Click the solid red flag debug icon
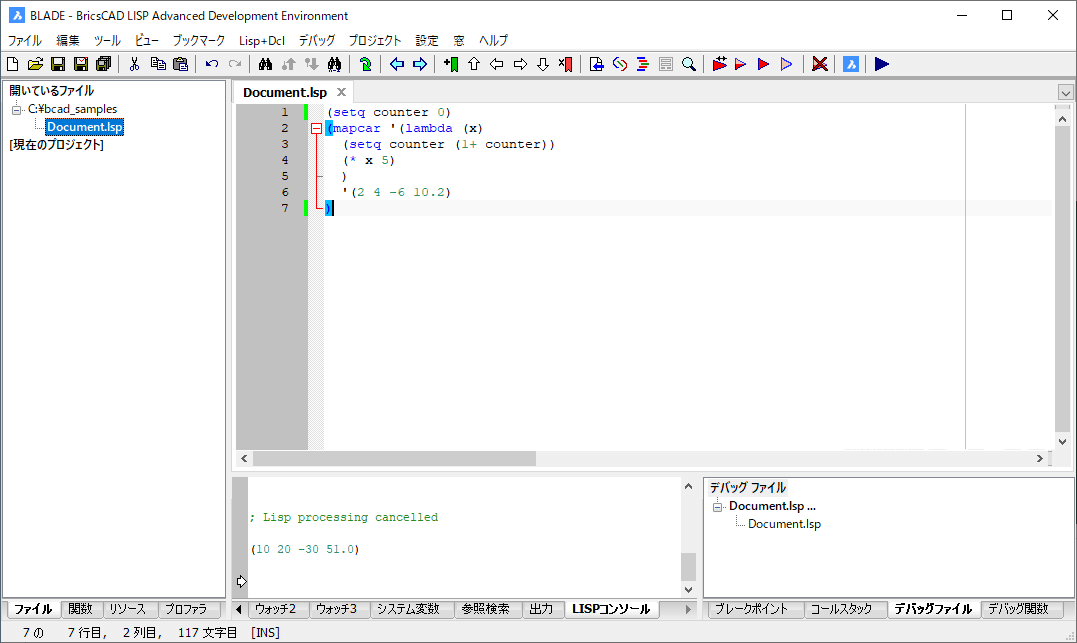This screenshot has width=1077, height=643. pos(763,64)
